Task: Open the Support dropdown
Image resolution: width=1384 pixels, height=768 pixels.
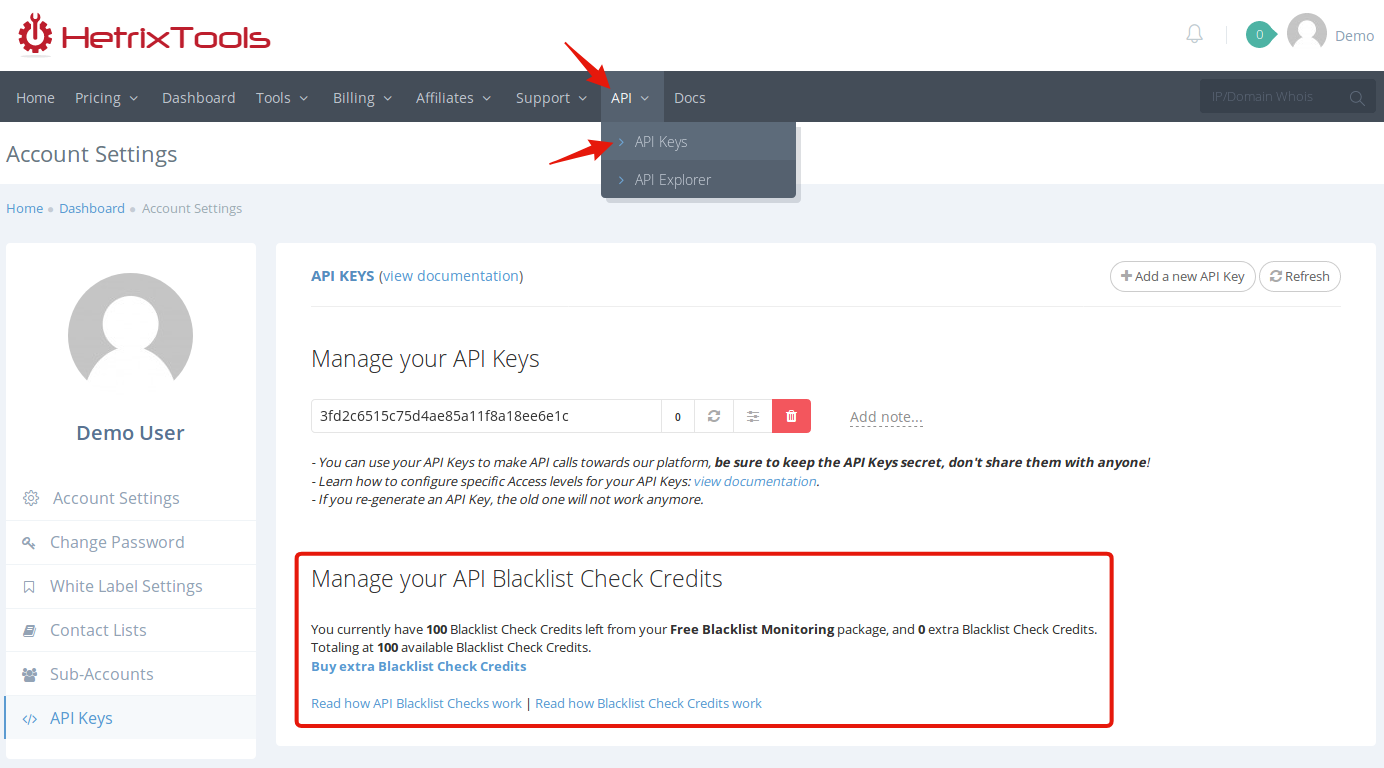Action: click(552, 97)
